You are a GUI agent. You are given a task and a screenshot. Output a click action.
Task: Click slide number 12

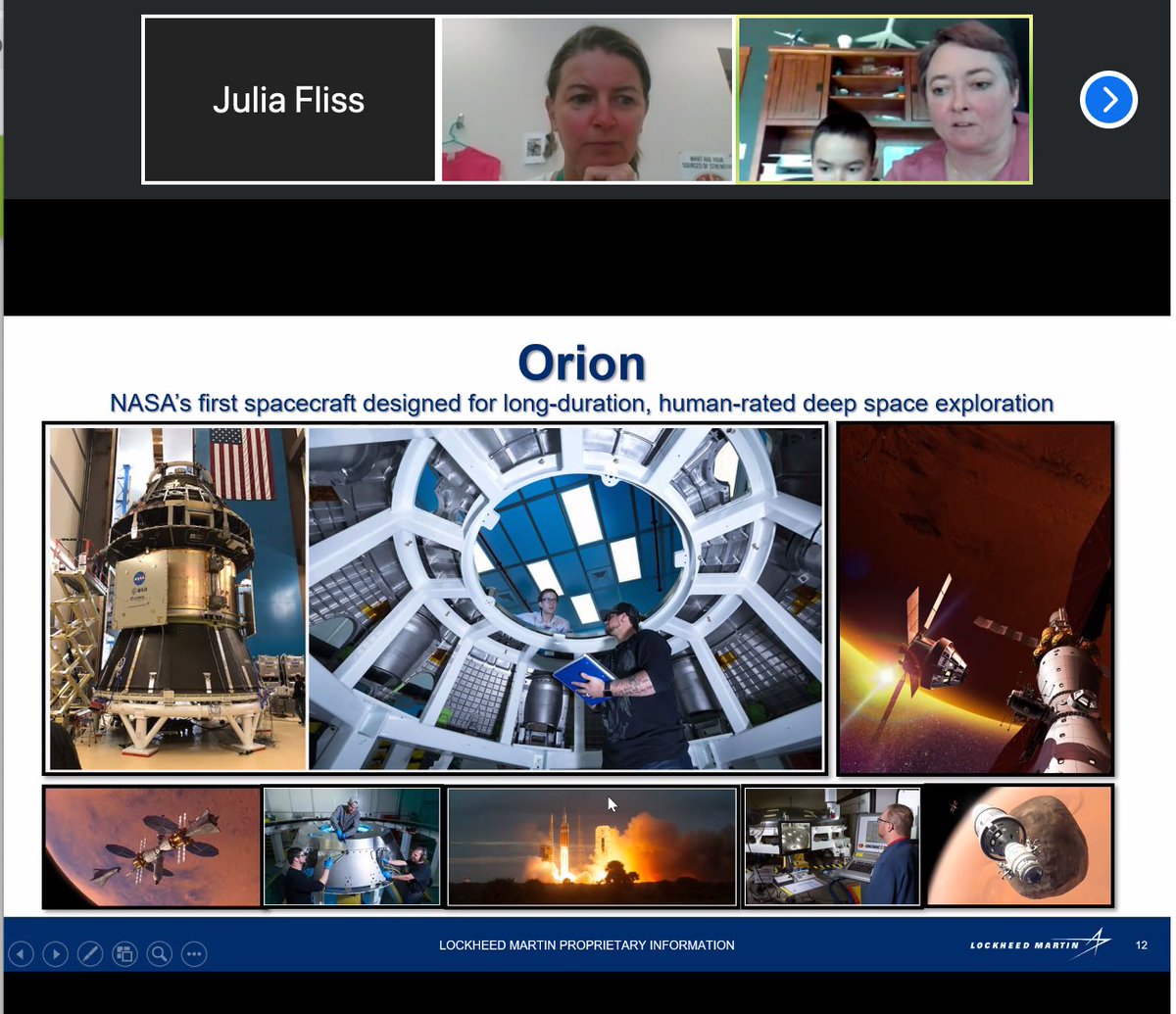click(x=1141, y=945)
